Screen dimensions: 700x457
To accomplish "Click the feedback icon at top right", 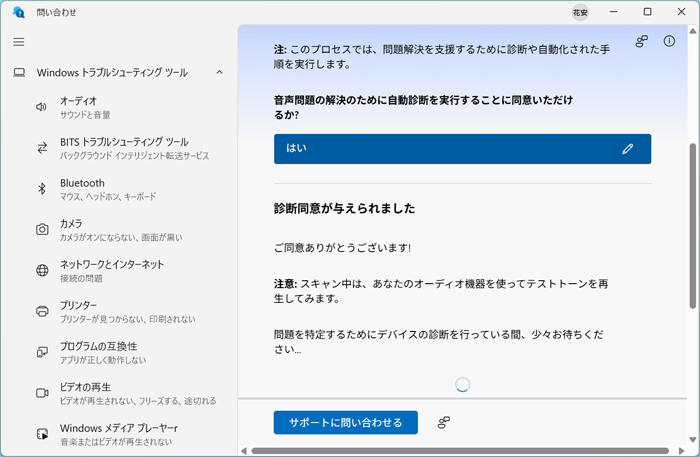I will [x=642, y=42].
